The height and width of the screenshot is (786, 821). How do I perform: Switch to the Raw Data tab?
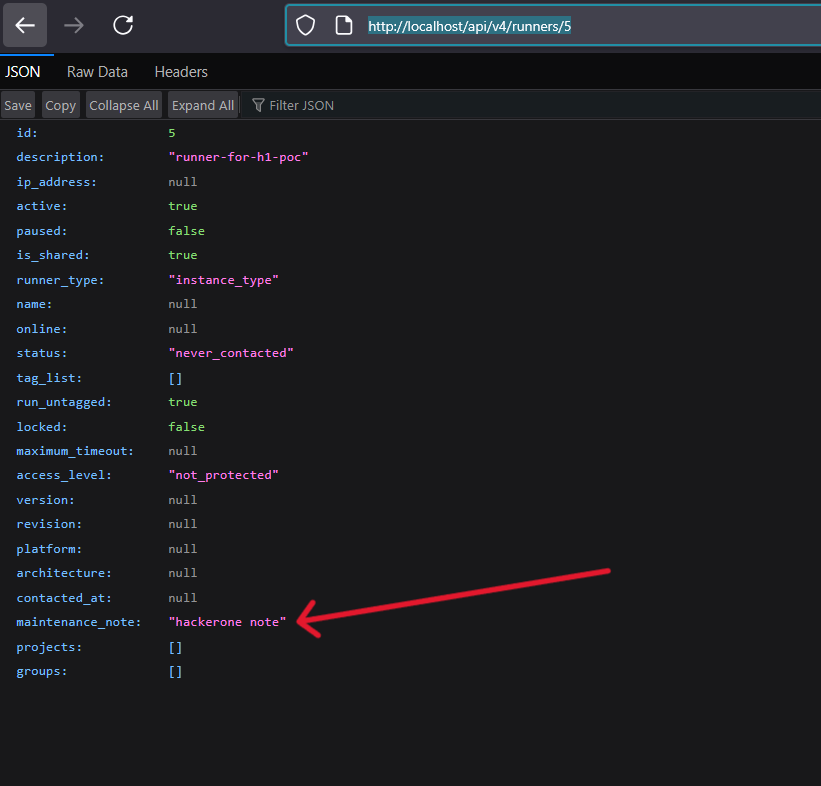[x=97, y=72]
